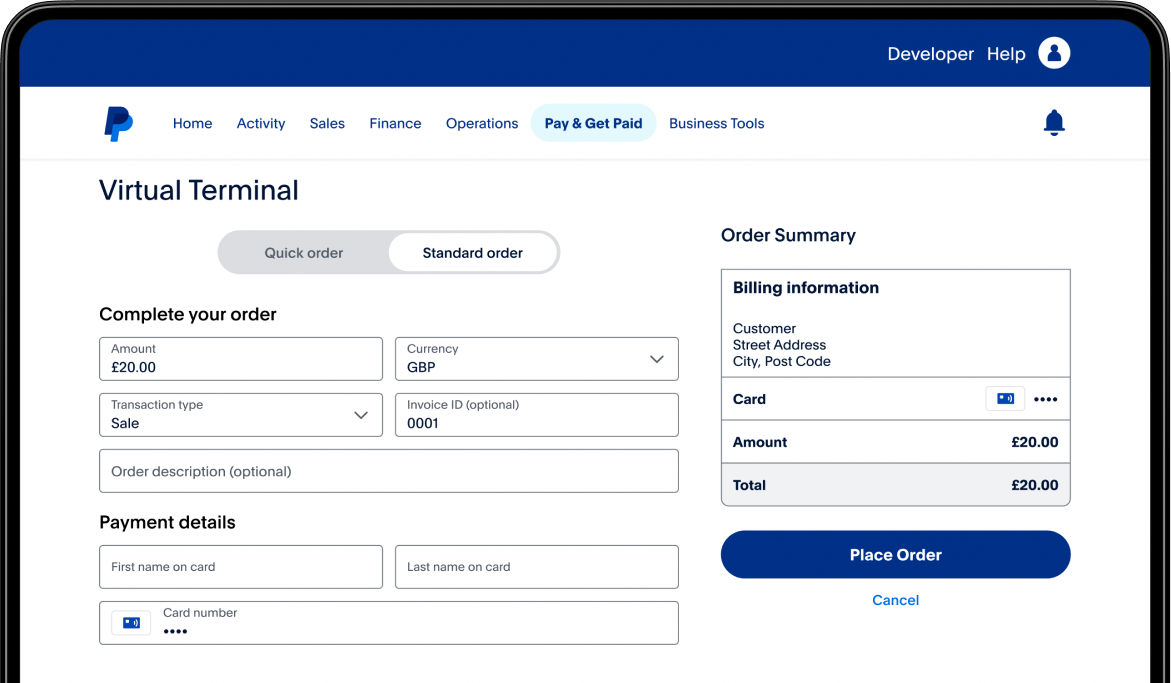Open the Business Tools menu
Screen dimensions: 1171x683
coord(716,123)
